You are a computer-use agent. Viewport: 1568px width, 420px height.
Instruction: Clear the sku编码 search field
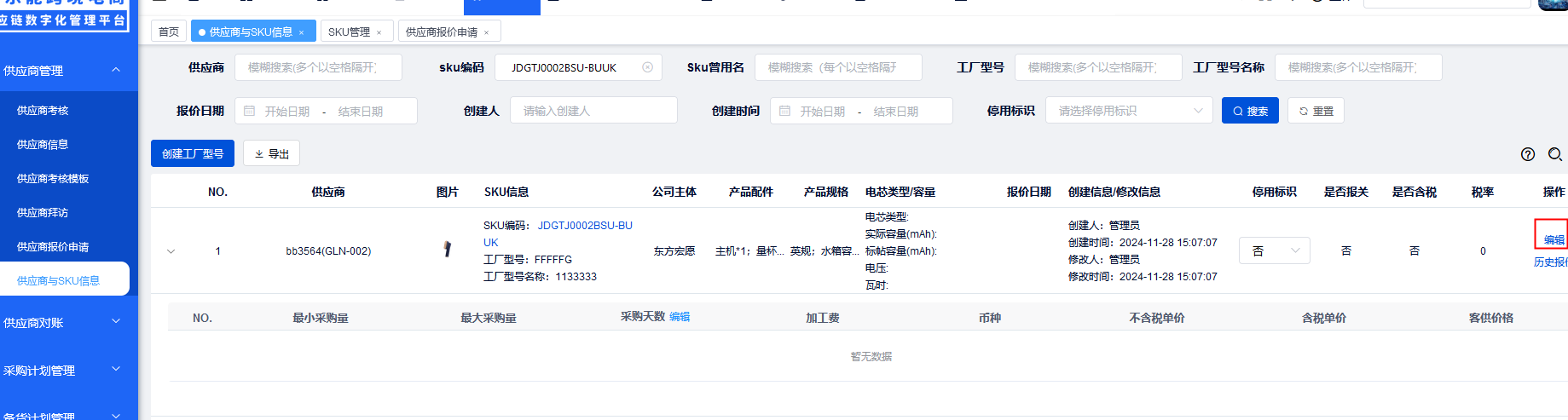coord(647,67)
